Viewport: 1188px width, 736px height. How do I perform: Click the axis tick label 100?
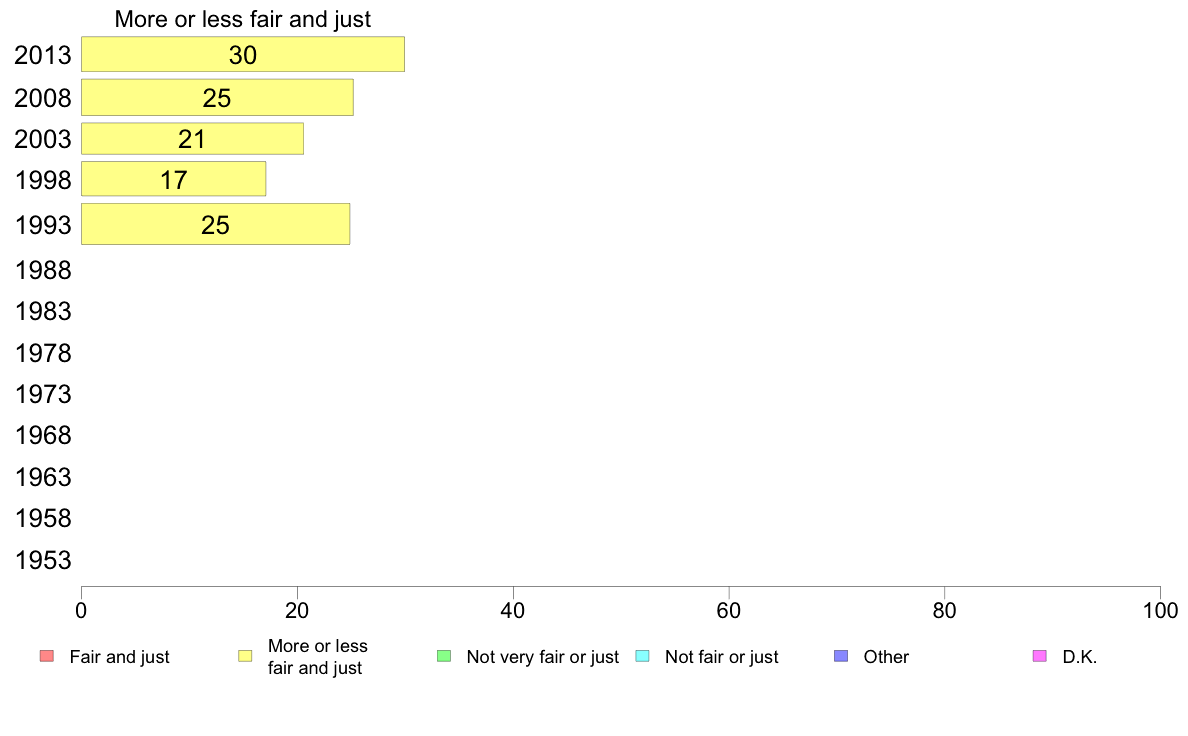point(1160,611)
